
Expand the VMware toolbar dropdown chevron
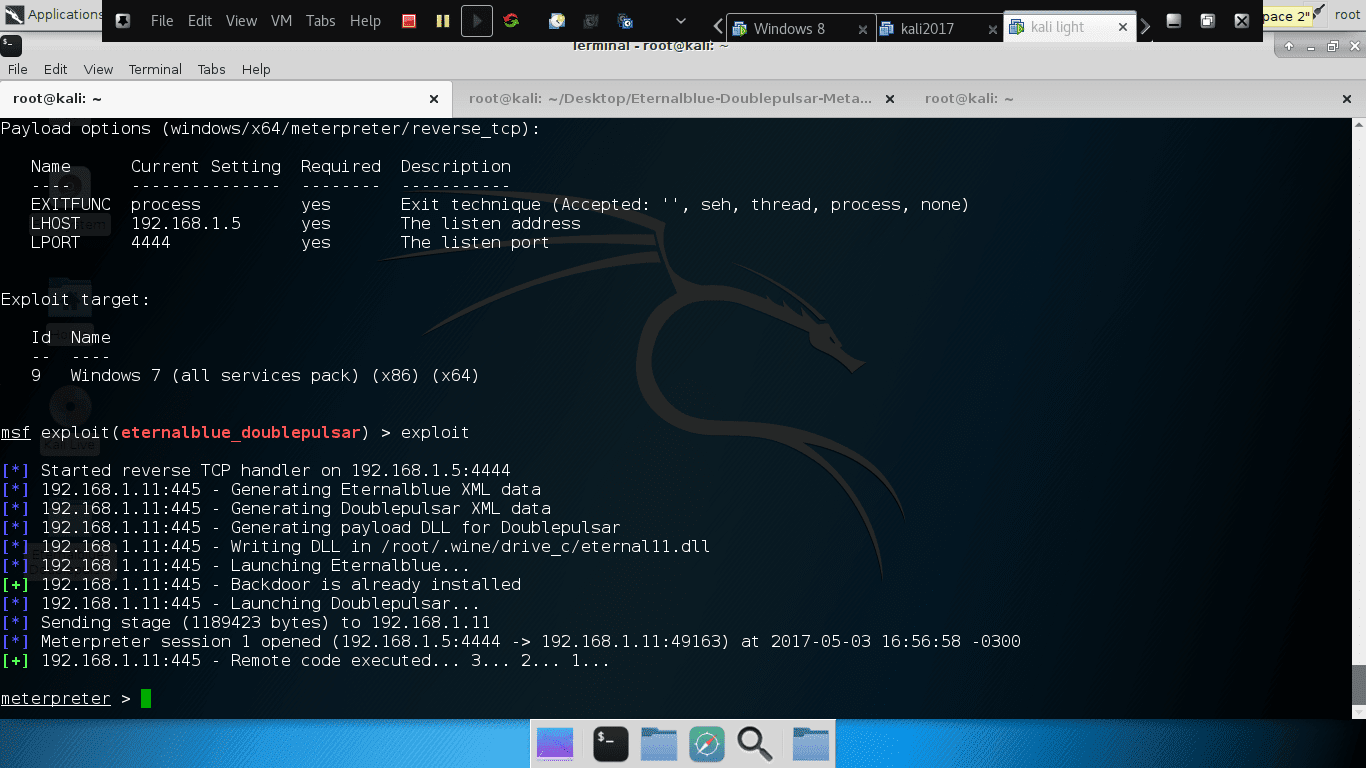tap(681, 20)
